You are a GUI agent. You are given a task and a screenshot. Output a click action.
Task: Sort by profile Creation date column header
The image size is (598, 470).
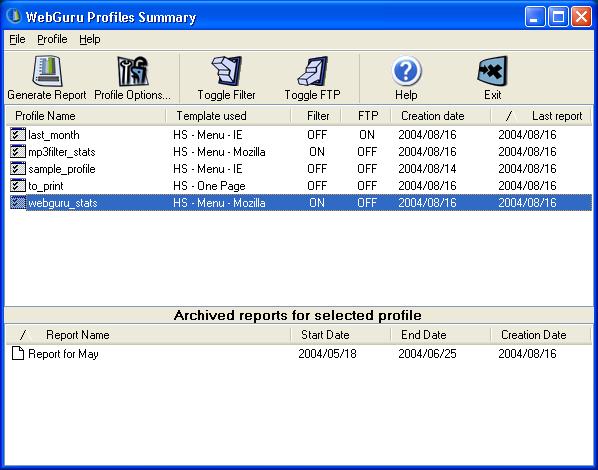[441, 116]
